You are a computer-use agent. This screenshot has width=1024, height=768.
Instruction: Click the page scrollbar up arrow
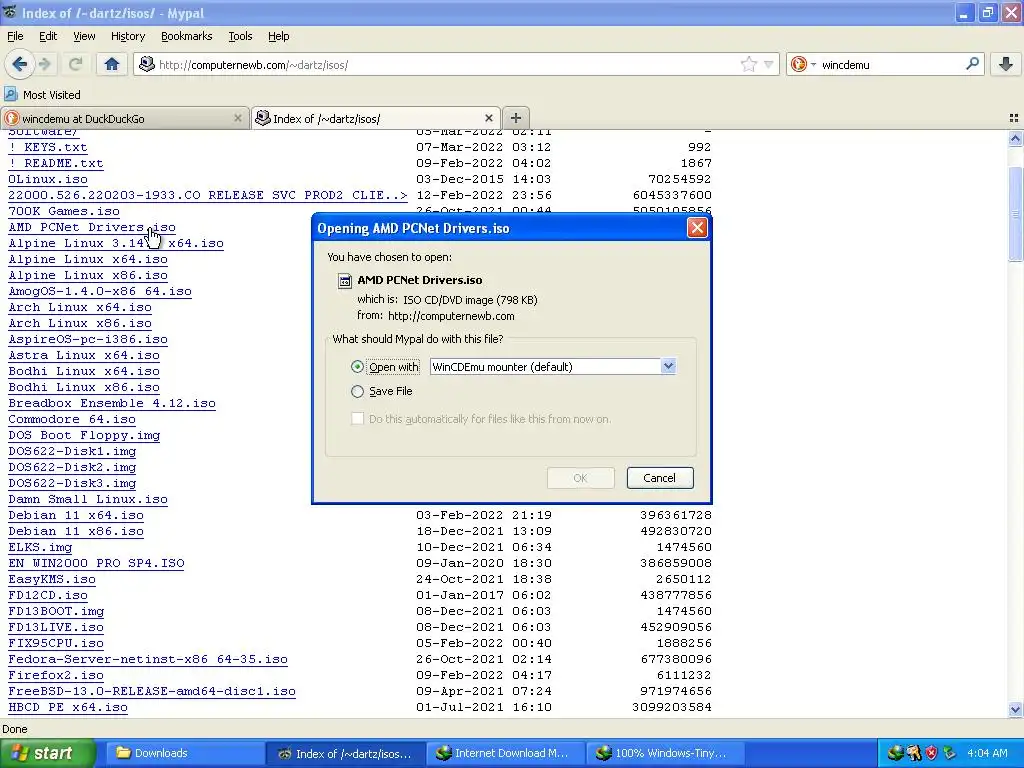pos(1015,138)
